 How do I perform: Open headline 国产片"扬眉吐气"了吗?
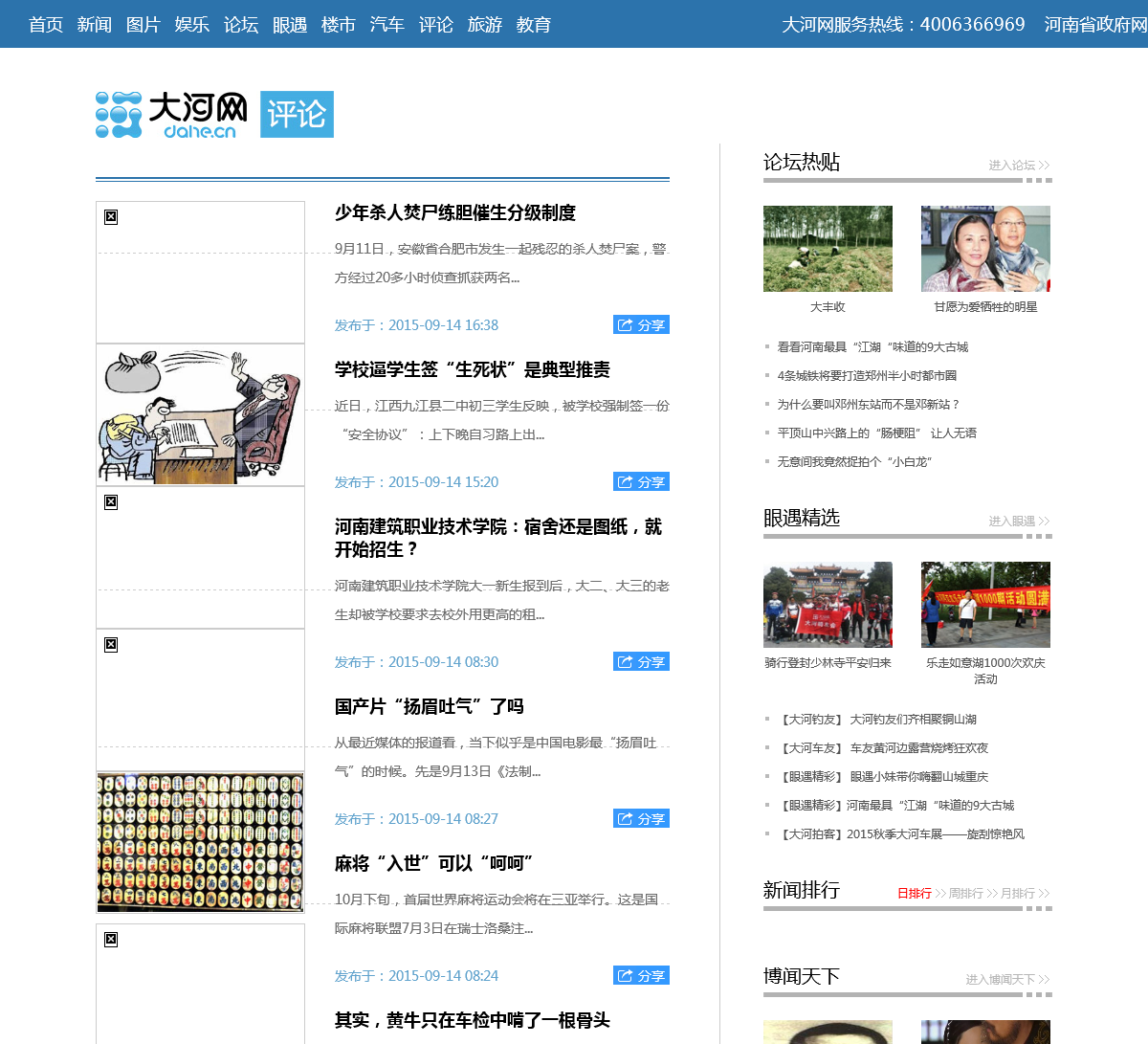click(x=430, y=707)
